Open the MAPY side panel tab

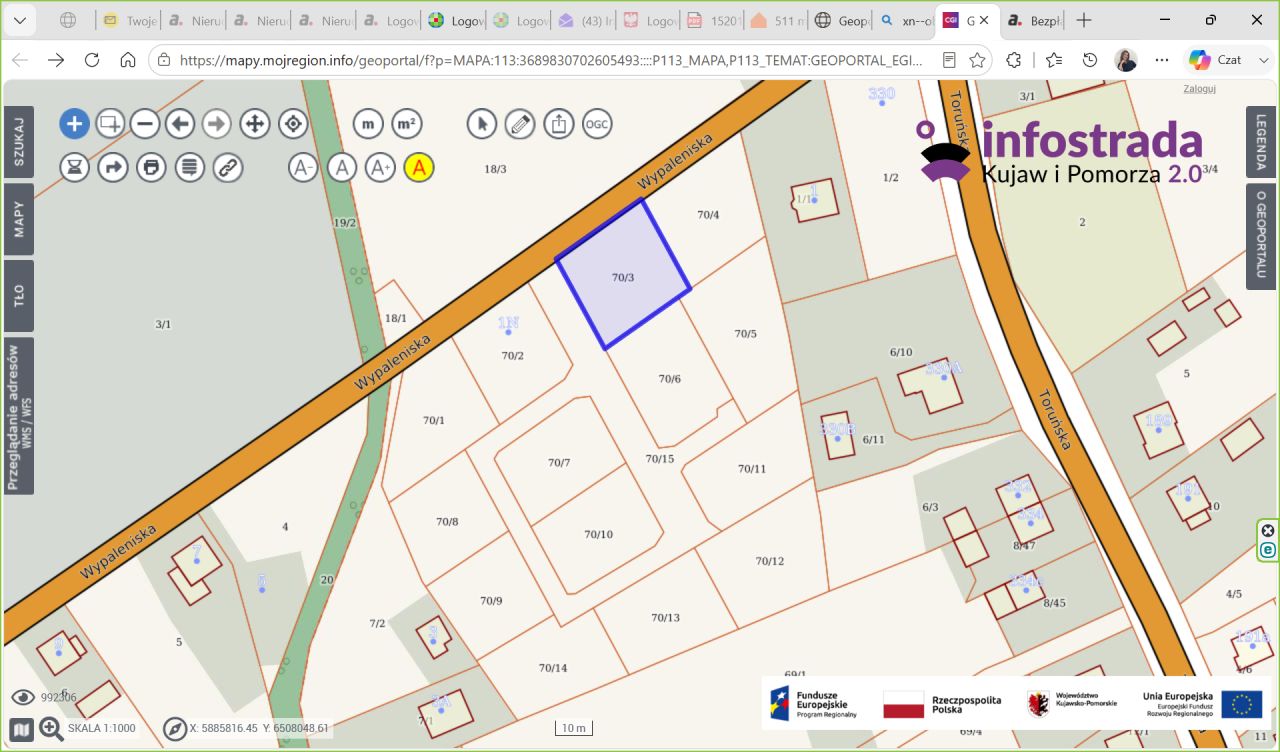click(19, 219)
